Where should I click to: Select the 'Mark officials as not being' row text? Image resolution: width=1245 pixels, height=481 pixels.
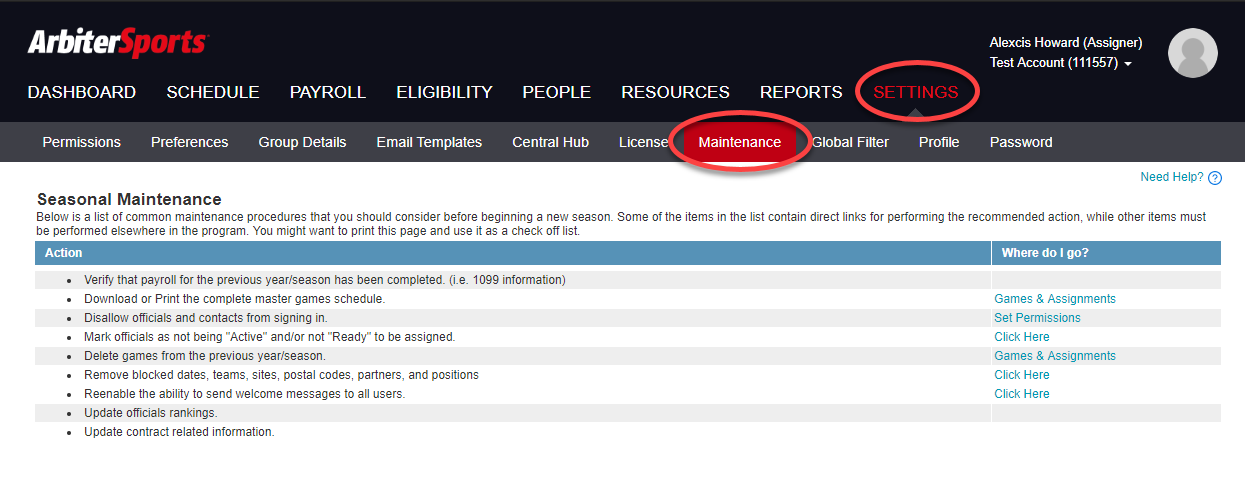point(269,337)
